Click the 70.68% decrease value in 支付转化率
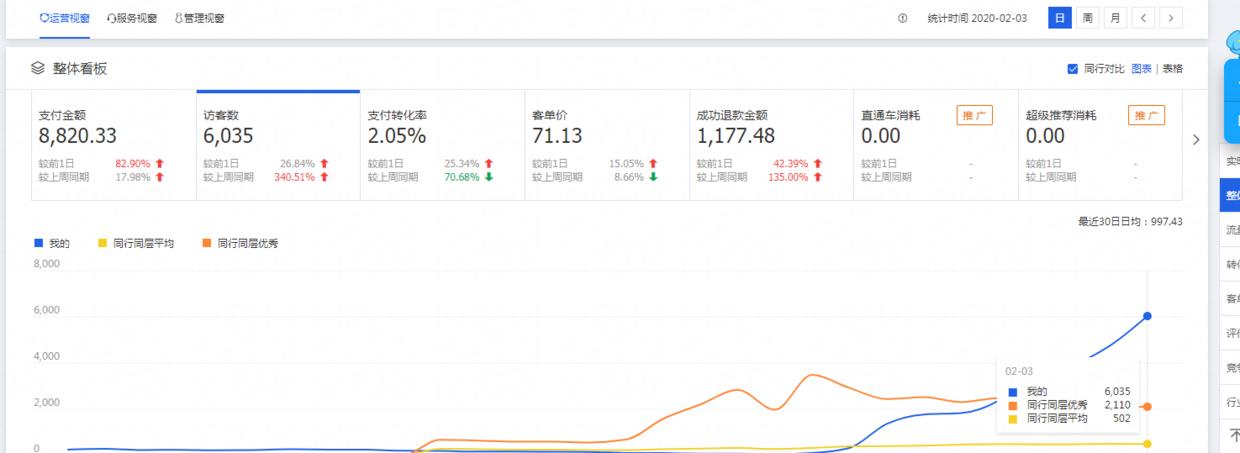The height and width of the screenshot is (453, 1240). (x=461, y=177)
